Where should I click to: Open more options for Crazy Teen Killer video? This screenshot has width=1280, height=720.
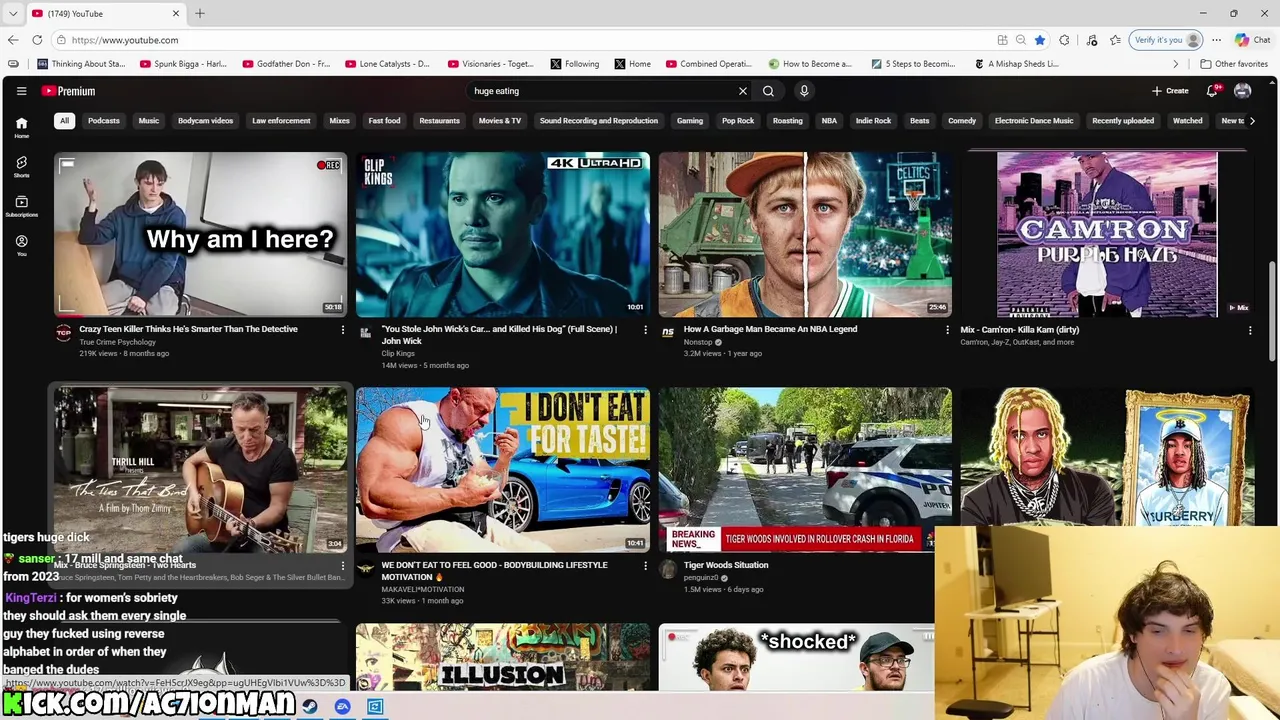coord(342,330)
